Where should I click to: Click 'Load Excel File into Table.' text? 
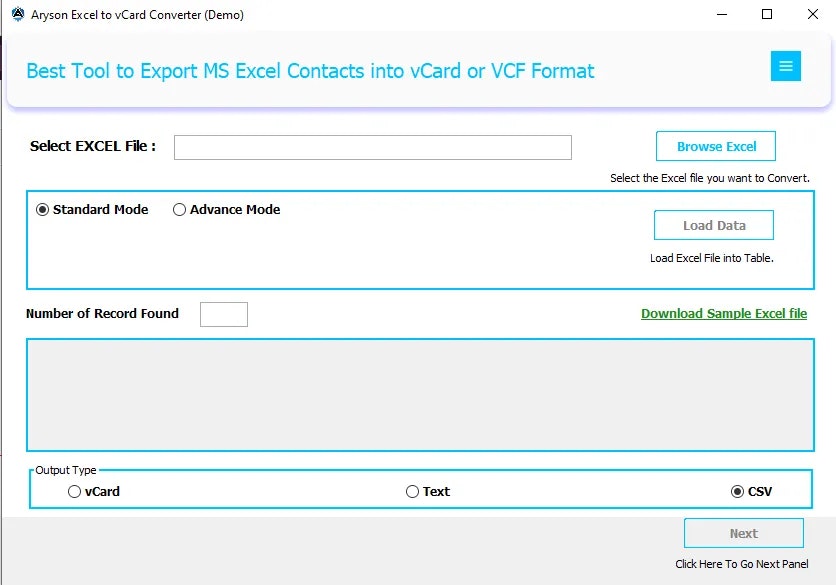click(x=711, y=258)
